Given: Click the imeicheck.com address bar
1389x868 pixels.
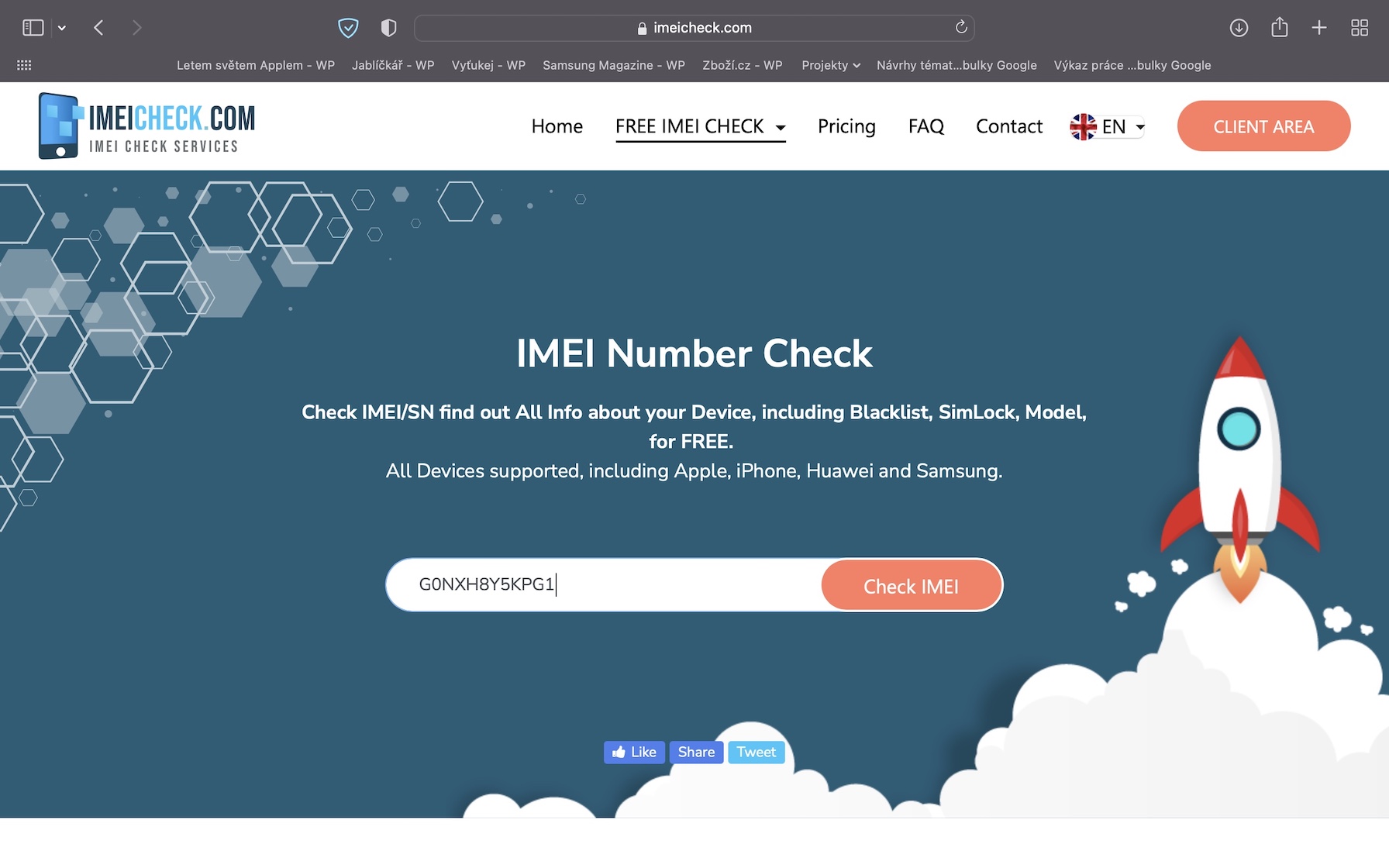Looking at the screenshot, I should 694,28.
